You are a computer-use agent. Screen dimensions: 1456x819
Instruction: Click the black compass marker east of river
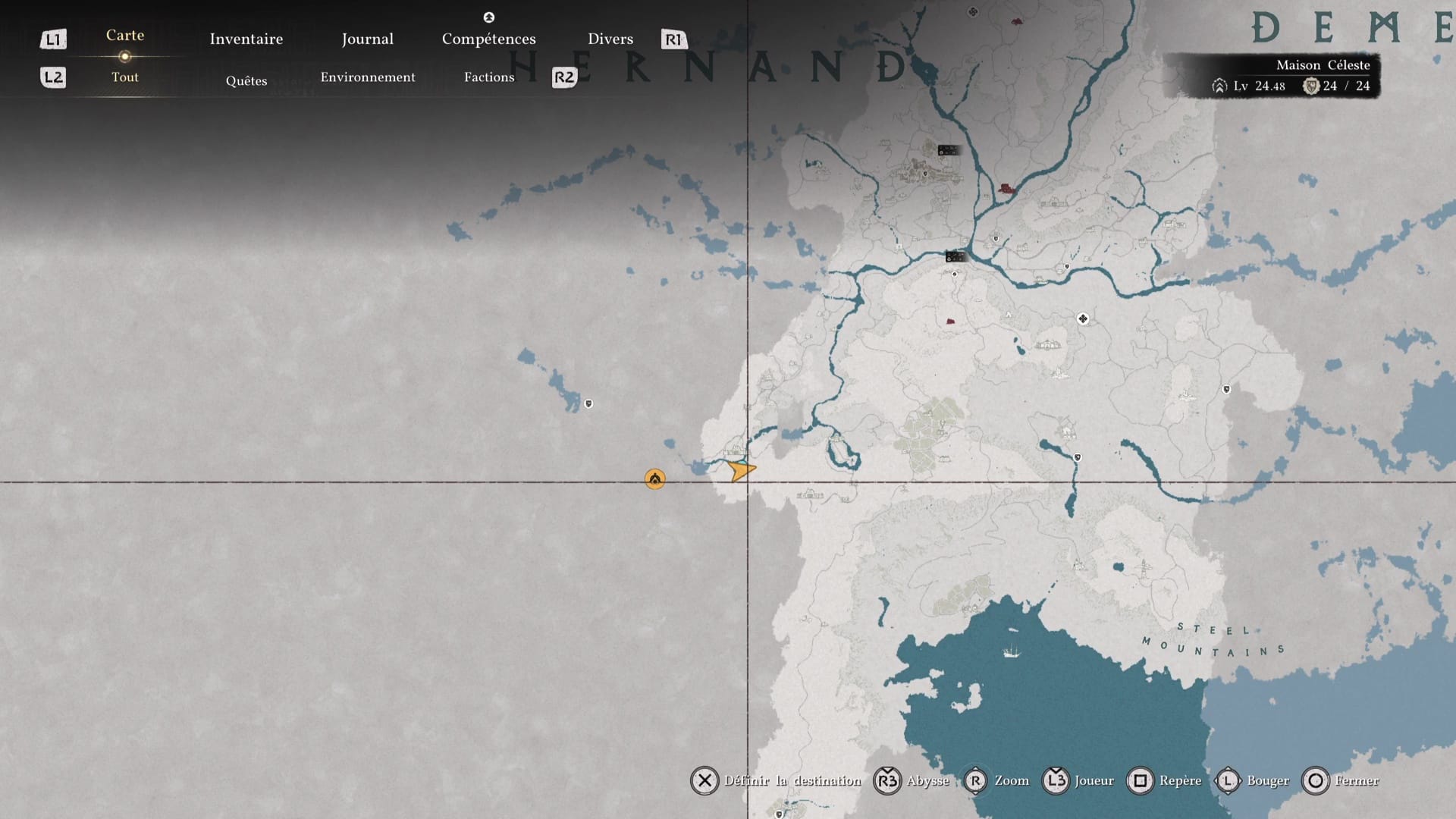click(x=1083, y=318)
